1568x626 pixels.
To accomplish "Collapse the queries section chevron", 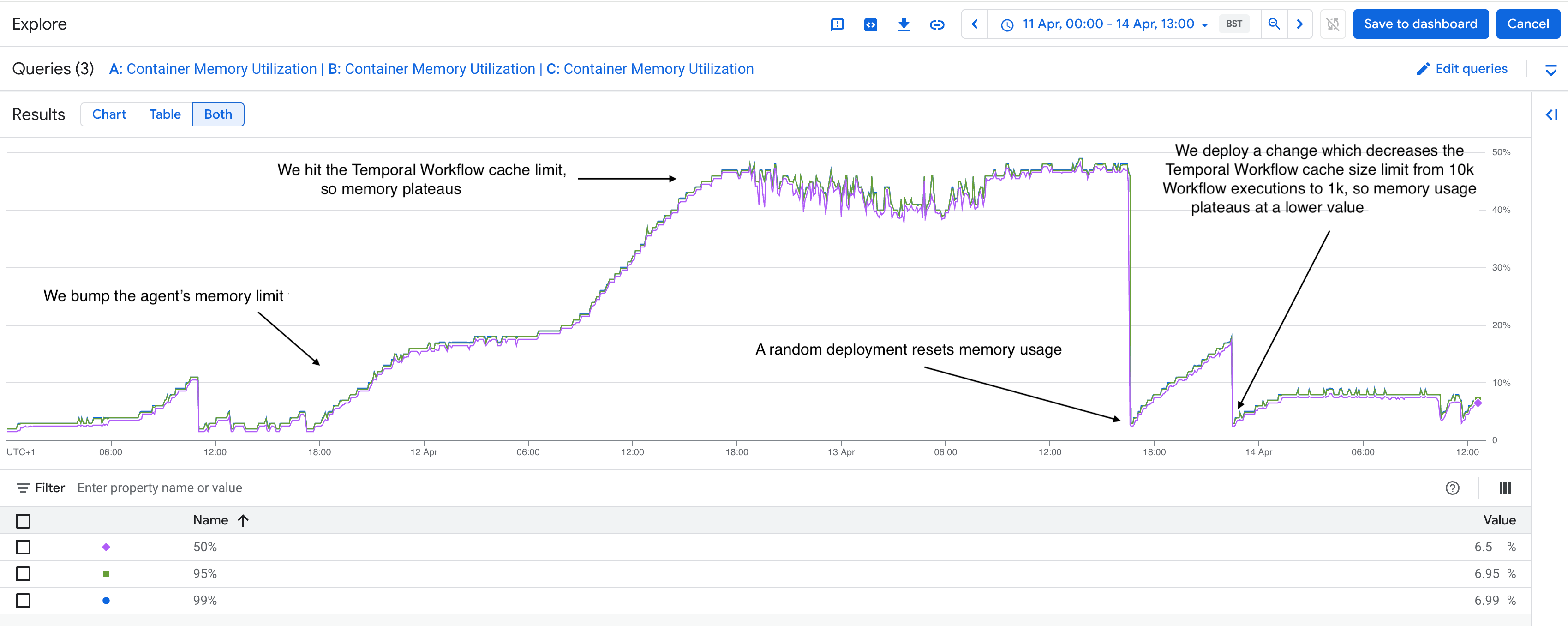I will [x=1551, y=70].
